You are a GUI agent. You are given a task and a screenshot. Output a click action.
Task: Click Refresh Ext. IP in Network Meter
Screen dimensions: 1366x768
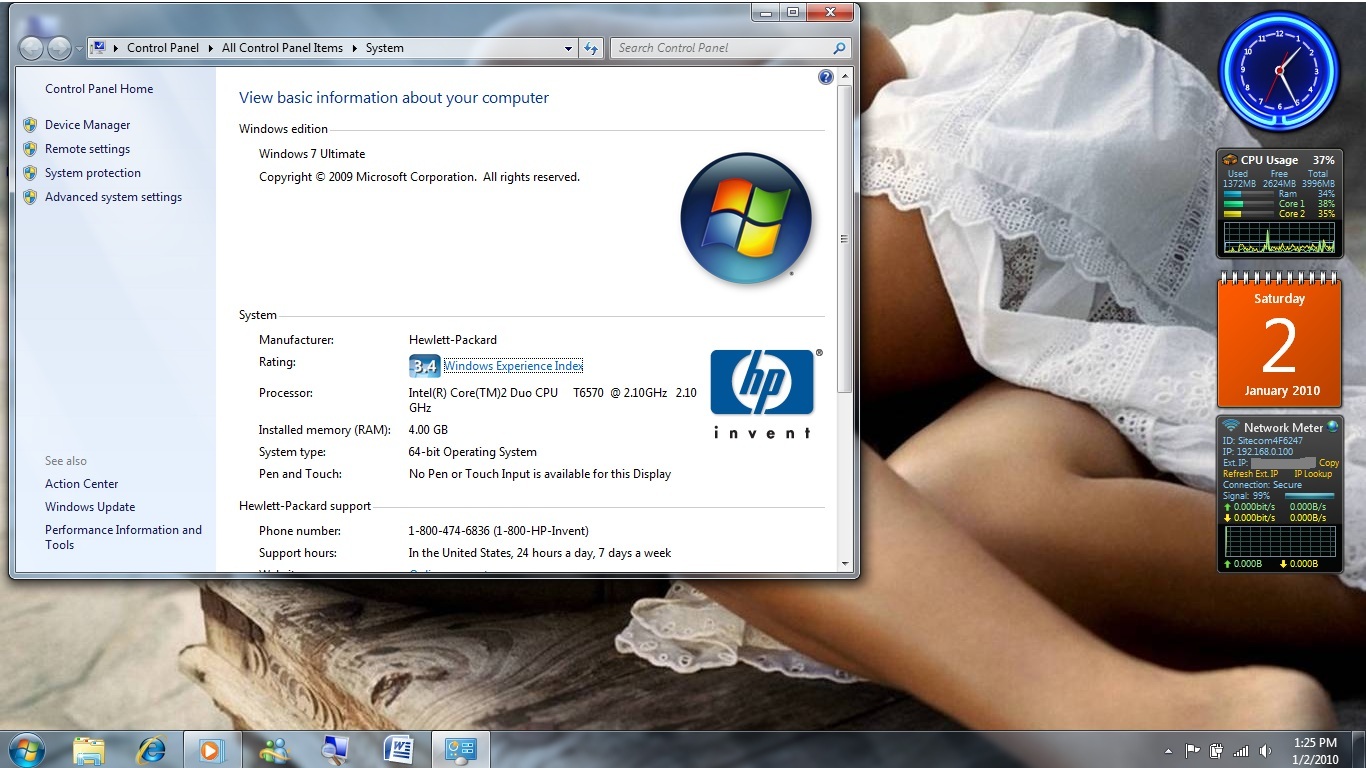click(x=1251, y=474)
